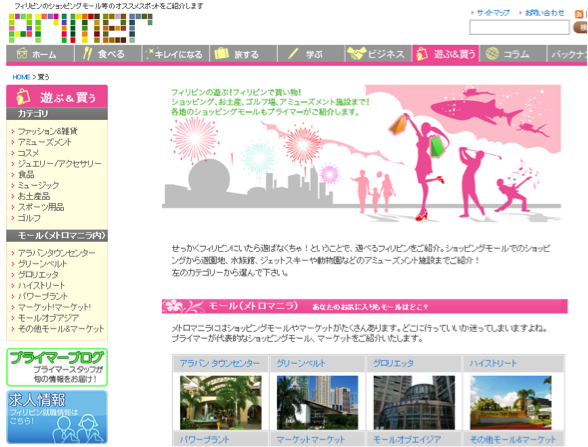This screenshot has width=588, height=447.
Task: Click the Primer mosaic logo
Action: 80,28
